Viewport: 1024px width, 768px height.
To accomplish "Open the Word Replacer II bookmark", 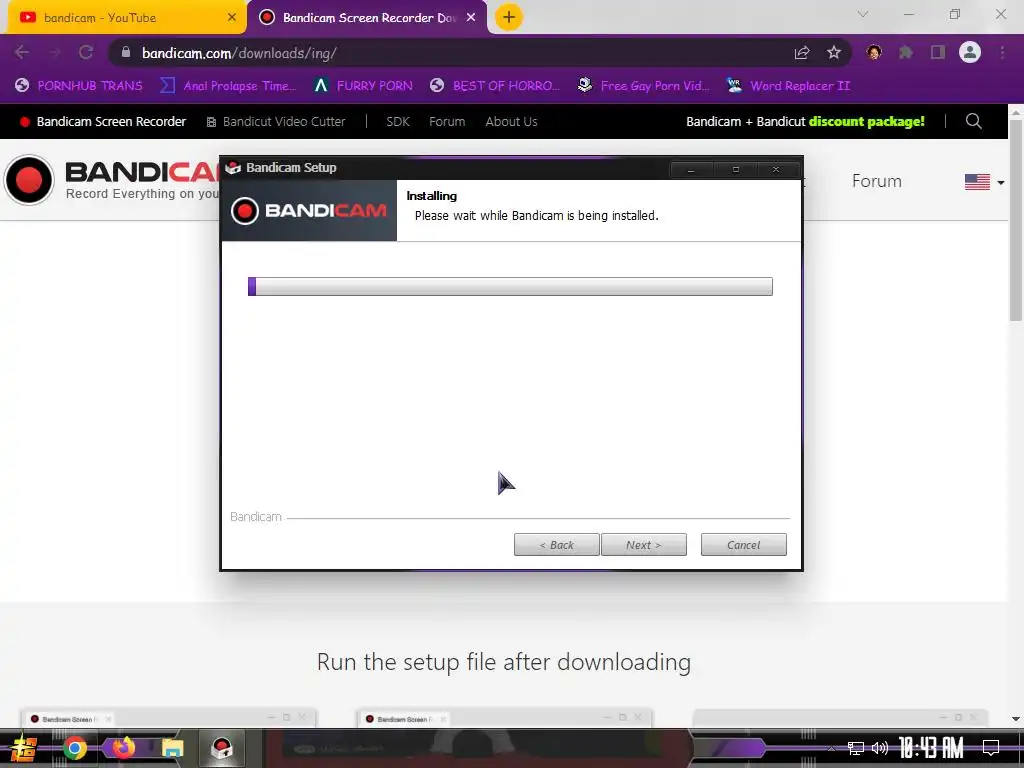I will click(788, 86).
